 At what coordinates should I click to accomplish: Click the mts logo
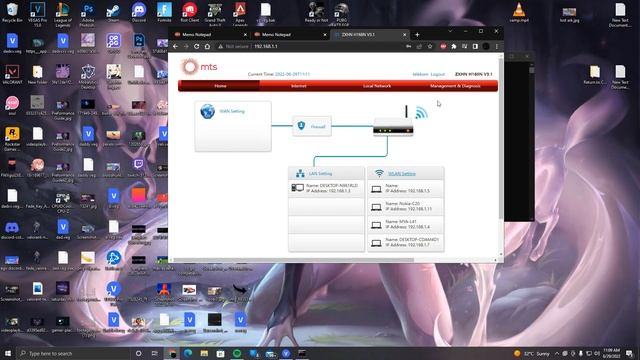tap(199, 67)
